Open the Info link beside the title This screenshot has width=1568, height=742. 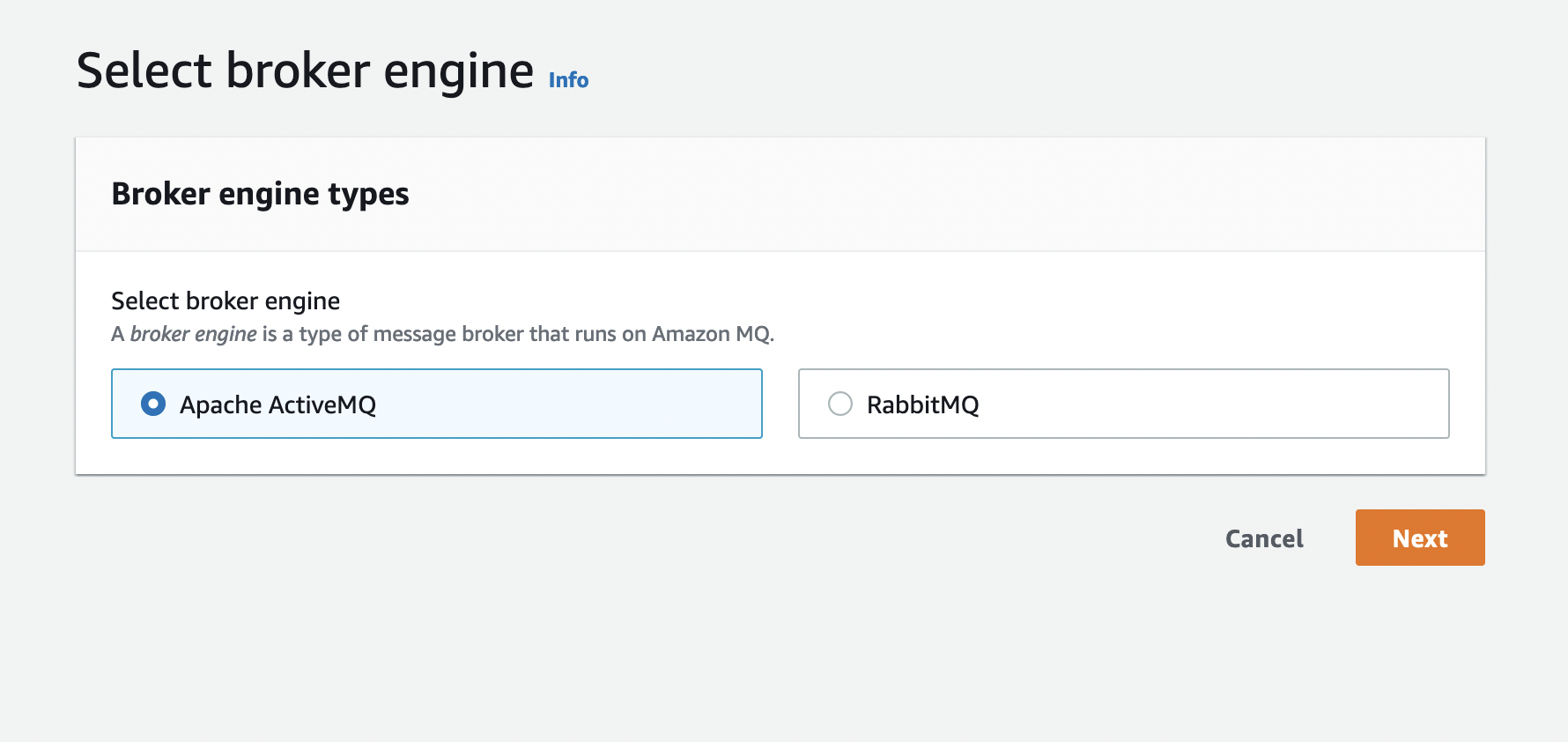tap(568, 80)
